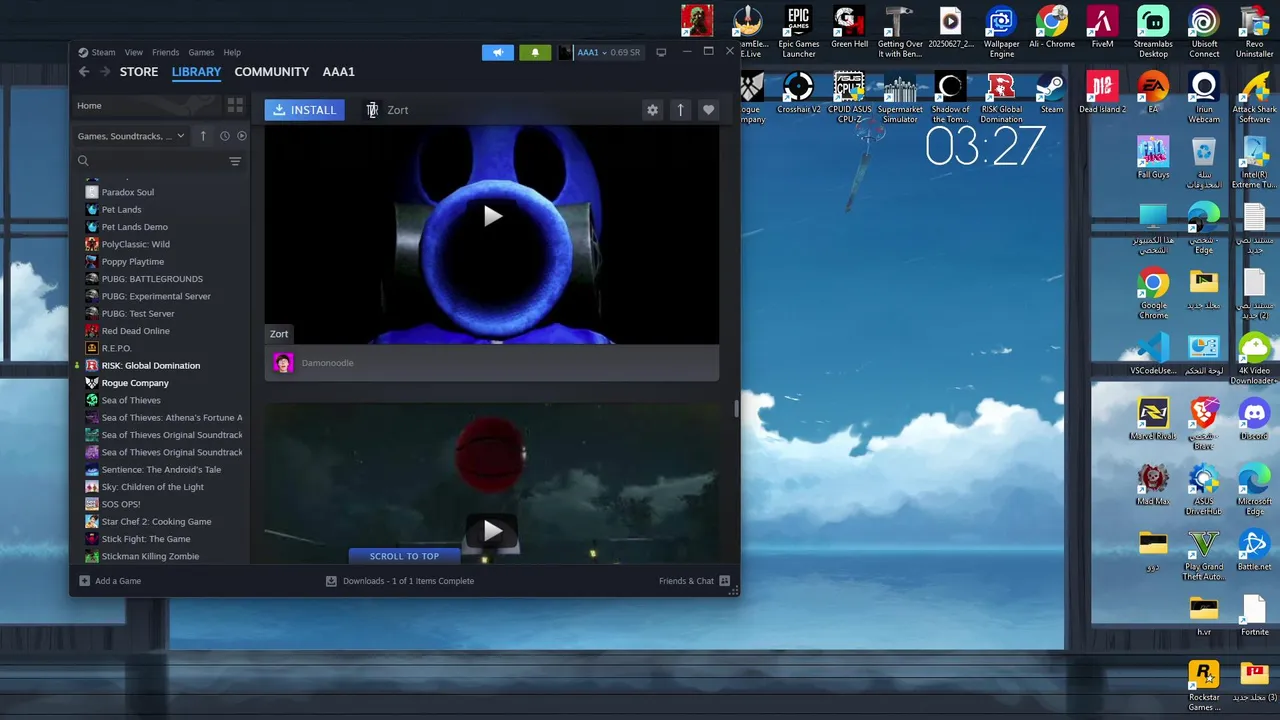1280x720 pixels.
Task: Click the Friends & Chat icon
Action: 725,581
